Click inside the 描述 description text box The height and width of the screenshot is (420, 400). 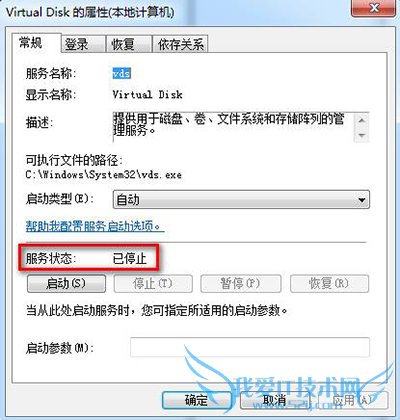pyautogui.click(x=233, y=128)
